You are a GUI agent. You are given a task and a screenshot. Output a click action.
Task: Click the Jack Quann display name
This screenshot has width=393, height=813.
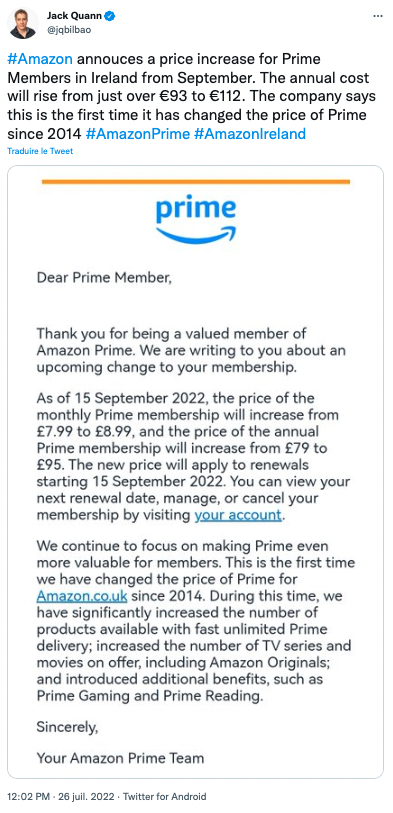(74, 16)
